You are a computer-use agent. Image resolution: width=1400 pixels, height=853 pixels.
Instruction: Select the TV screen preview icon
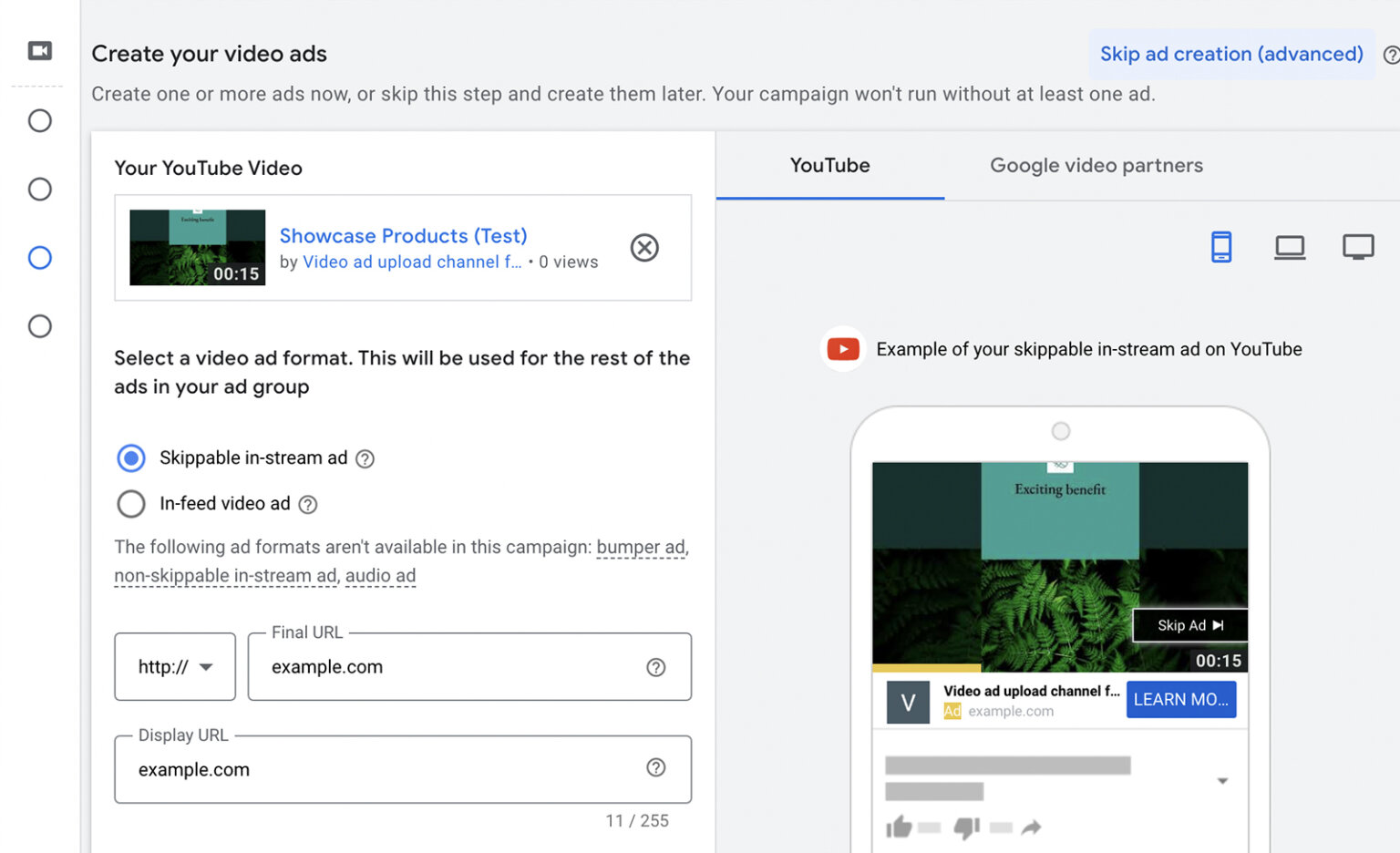pos(1359,246)
